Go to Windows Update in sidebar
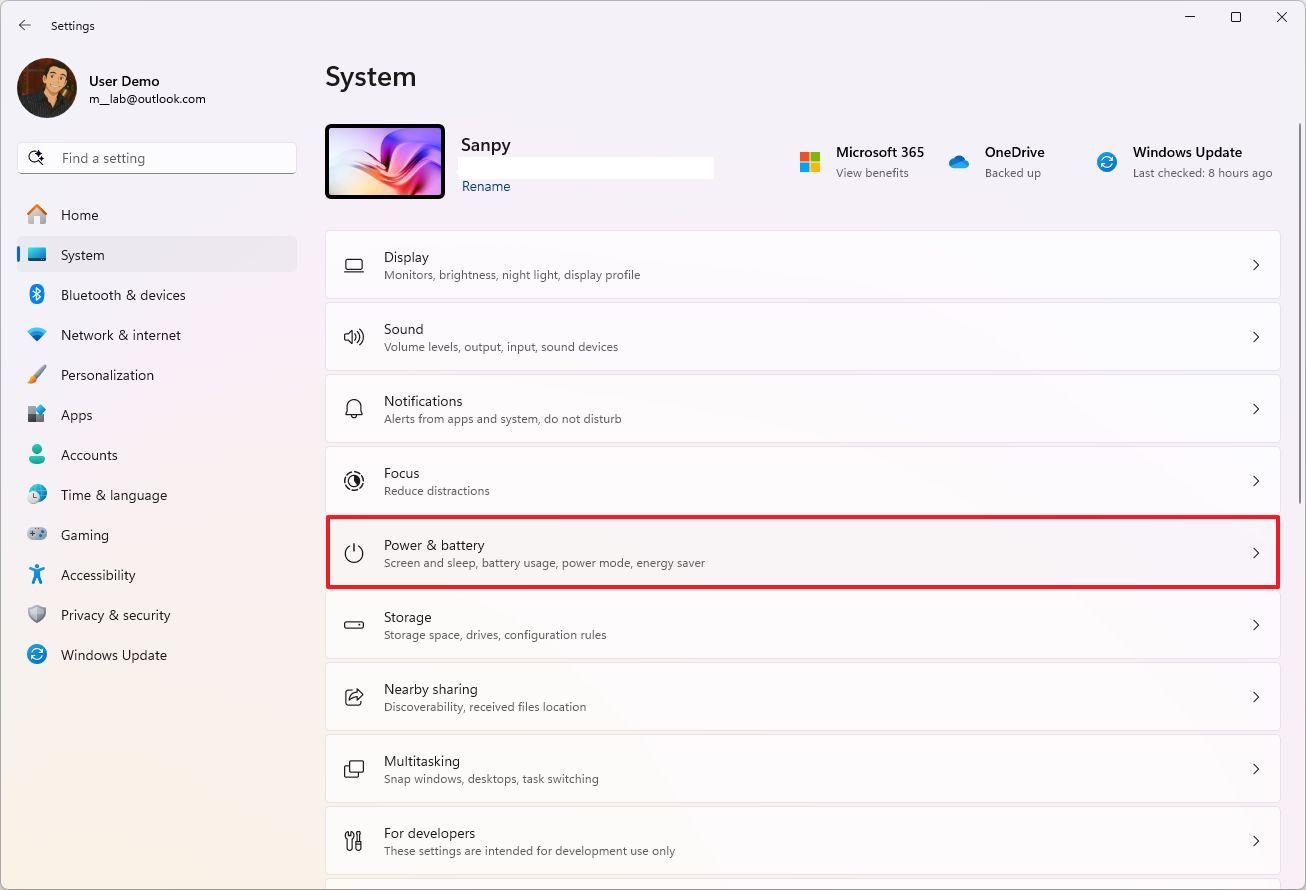Image resolution: width=1306 pixels, height=890 pixels. (113, 655)
